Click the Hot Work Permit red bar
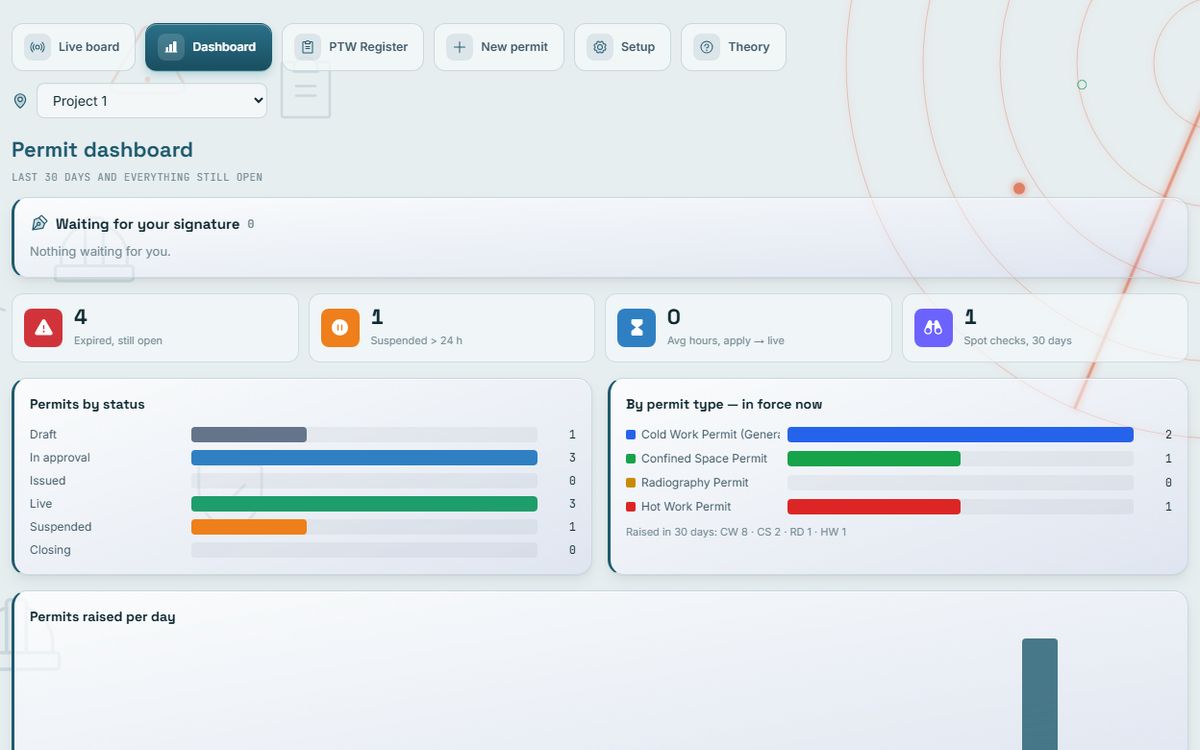Image resolution: width=1200 pixels, height=750 pixels. (874, 507)
